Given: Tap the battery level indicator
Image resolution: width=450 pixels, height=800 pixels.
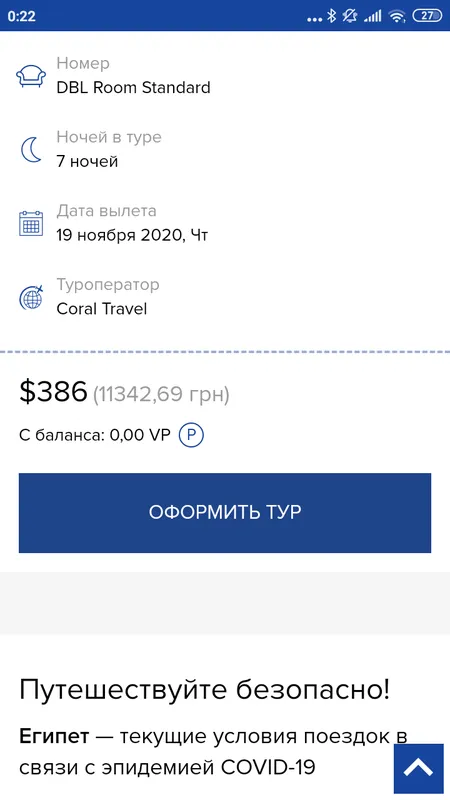Looking at the screenshot, I should coord(427,16).
